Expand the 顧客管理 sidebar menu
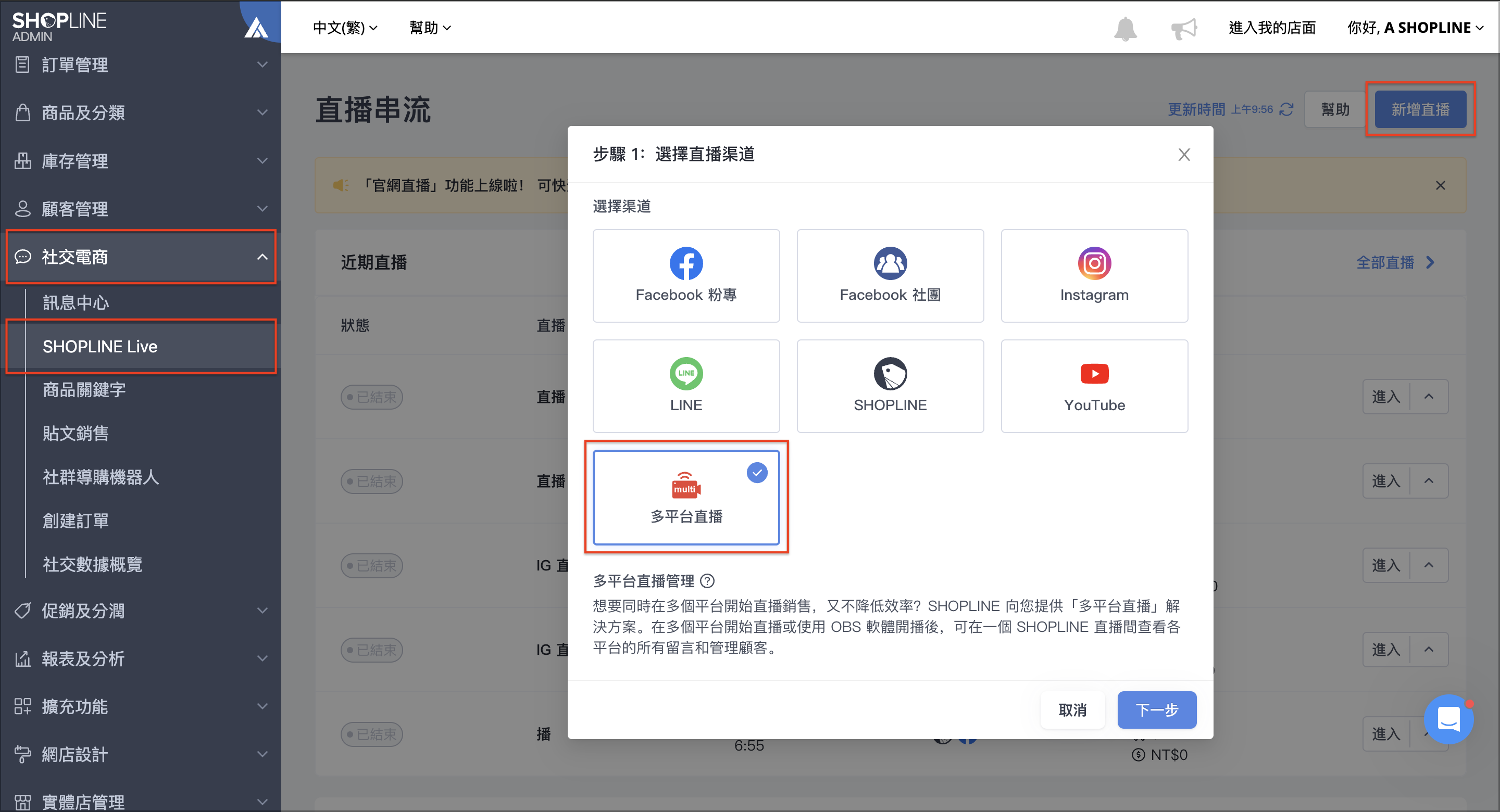Image resolution: width=1500 pixels, height=812 pixels. click(x=140, y=208)
